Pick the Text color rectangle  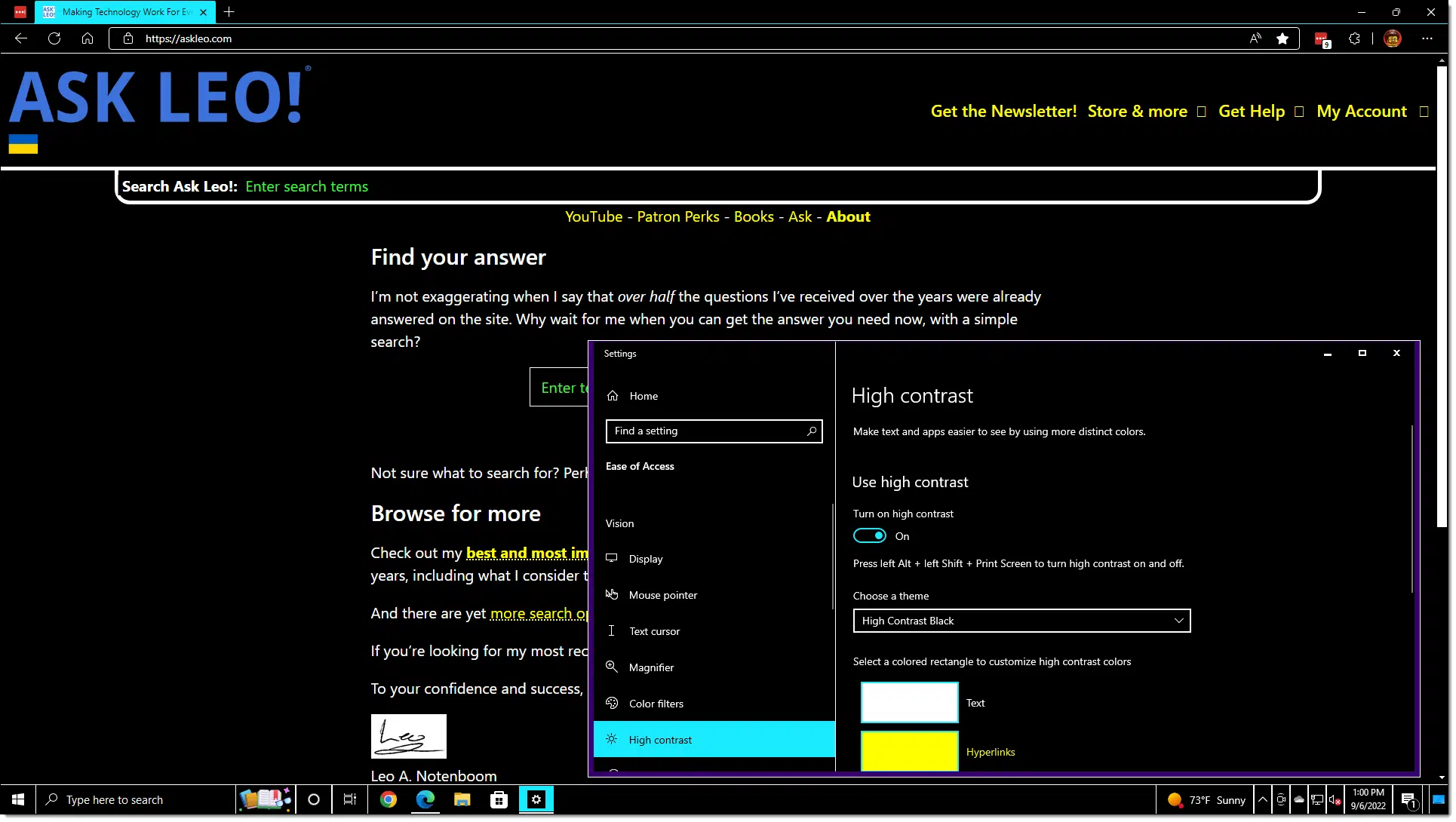[909, 703]
